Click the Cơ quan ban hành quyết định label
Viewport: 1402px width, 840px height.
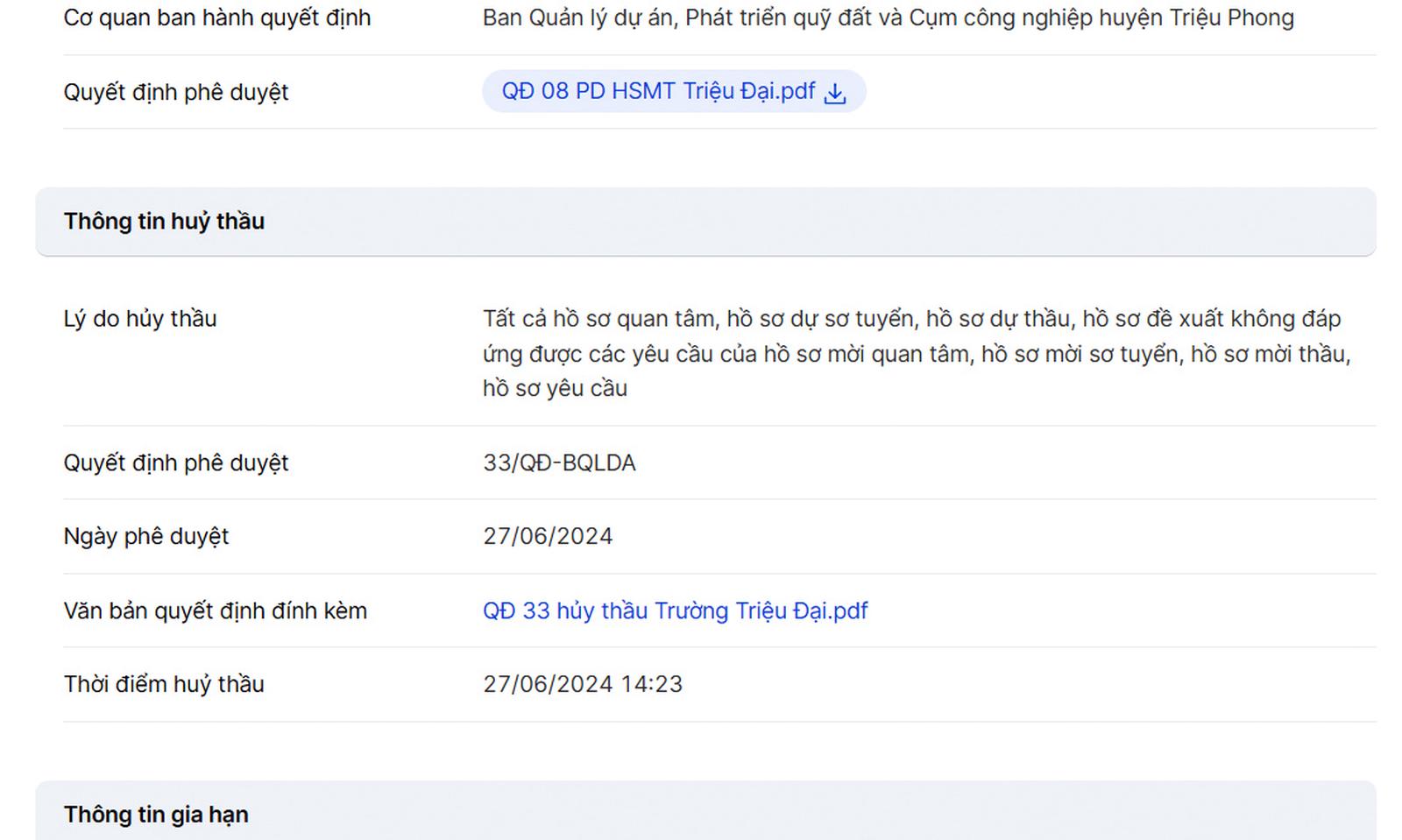click(x=216, y=18)
